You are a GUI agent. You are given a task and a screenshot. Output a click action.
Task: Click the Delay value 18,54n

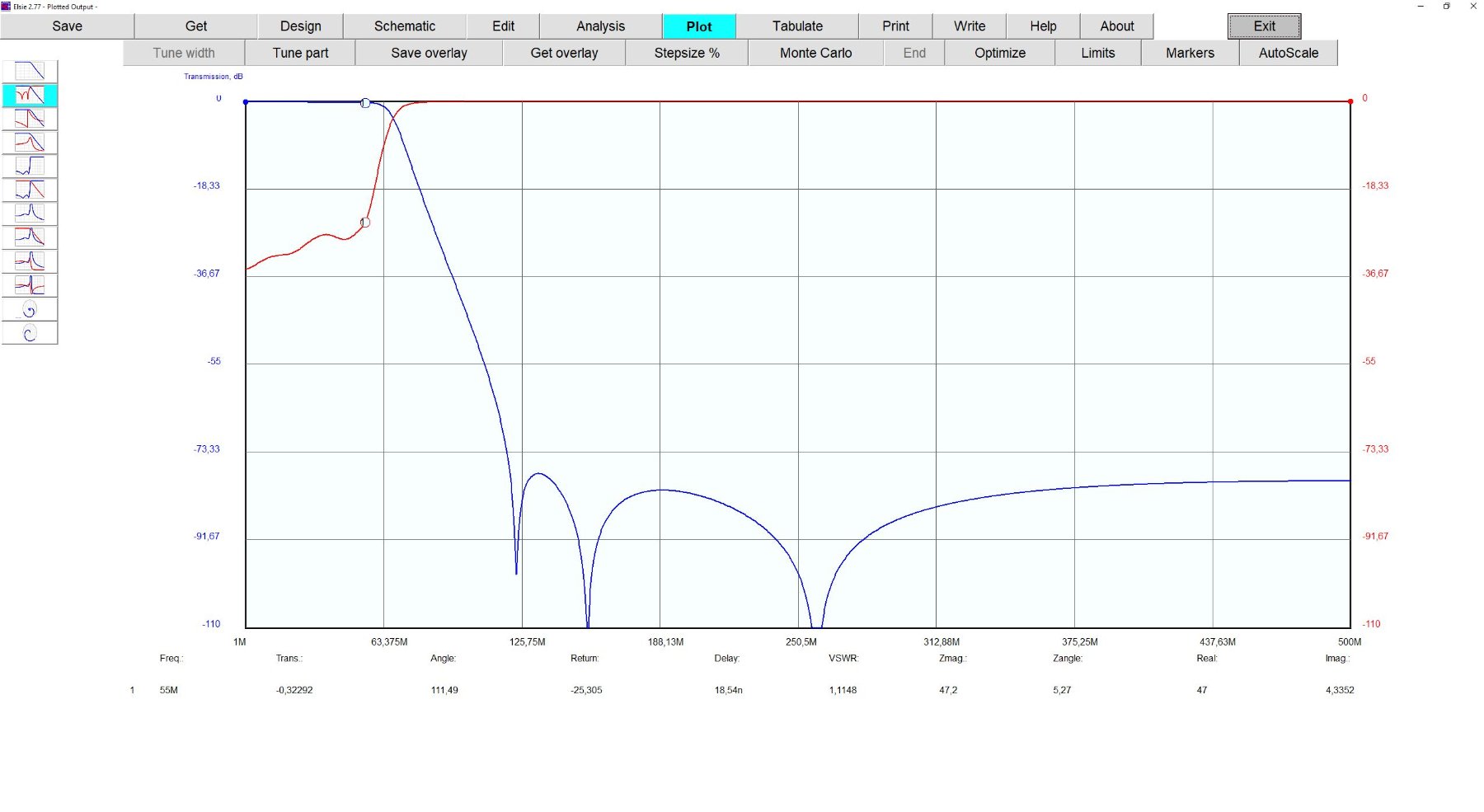729,690
